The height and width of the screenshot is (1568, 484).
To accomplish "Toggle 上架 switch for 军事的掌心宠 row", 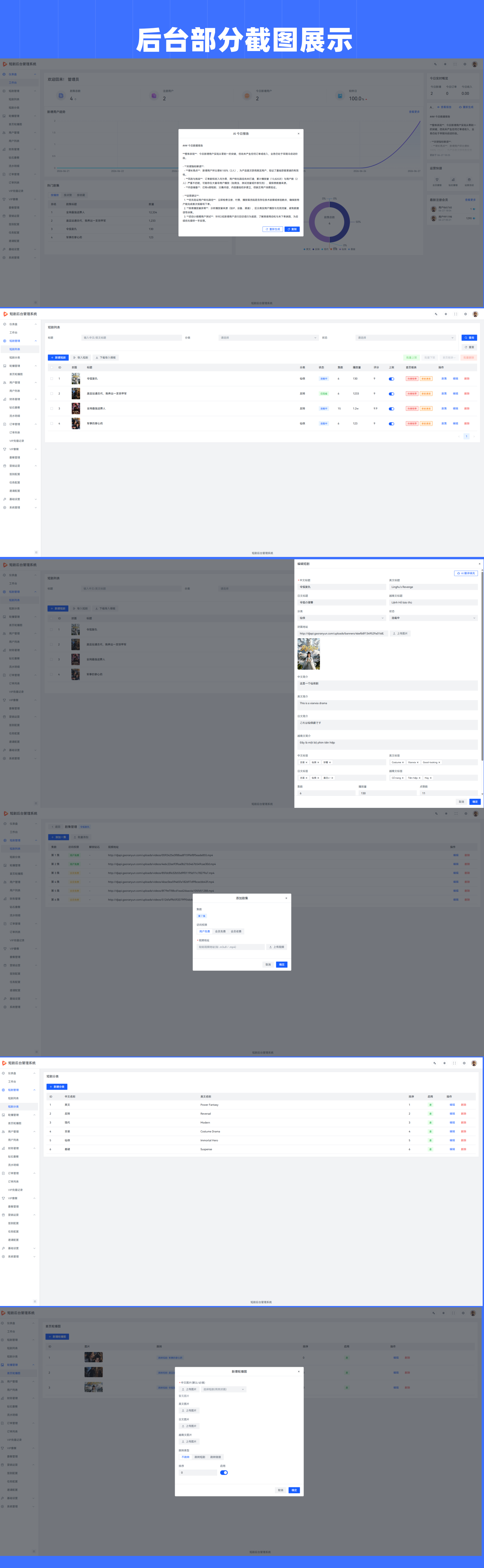I will tap(392, 424).
